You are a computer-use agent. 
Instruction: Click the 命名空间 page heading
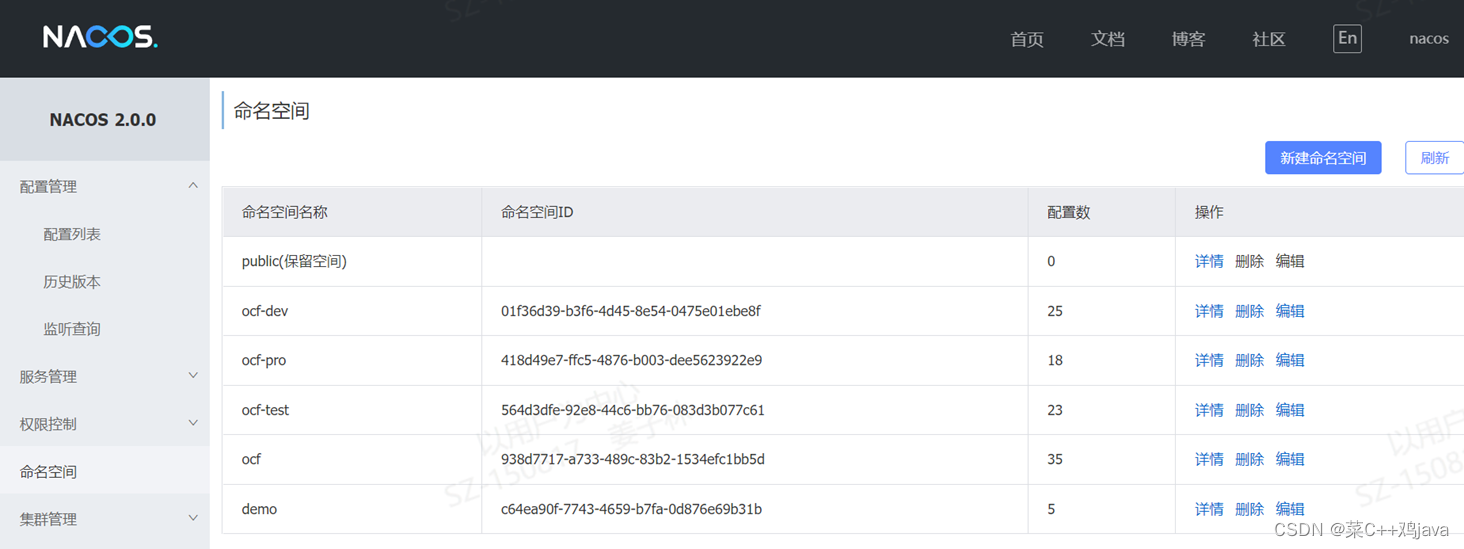pyautogui.click(x=271, y=111)
